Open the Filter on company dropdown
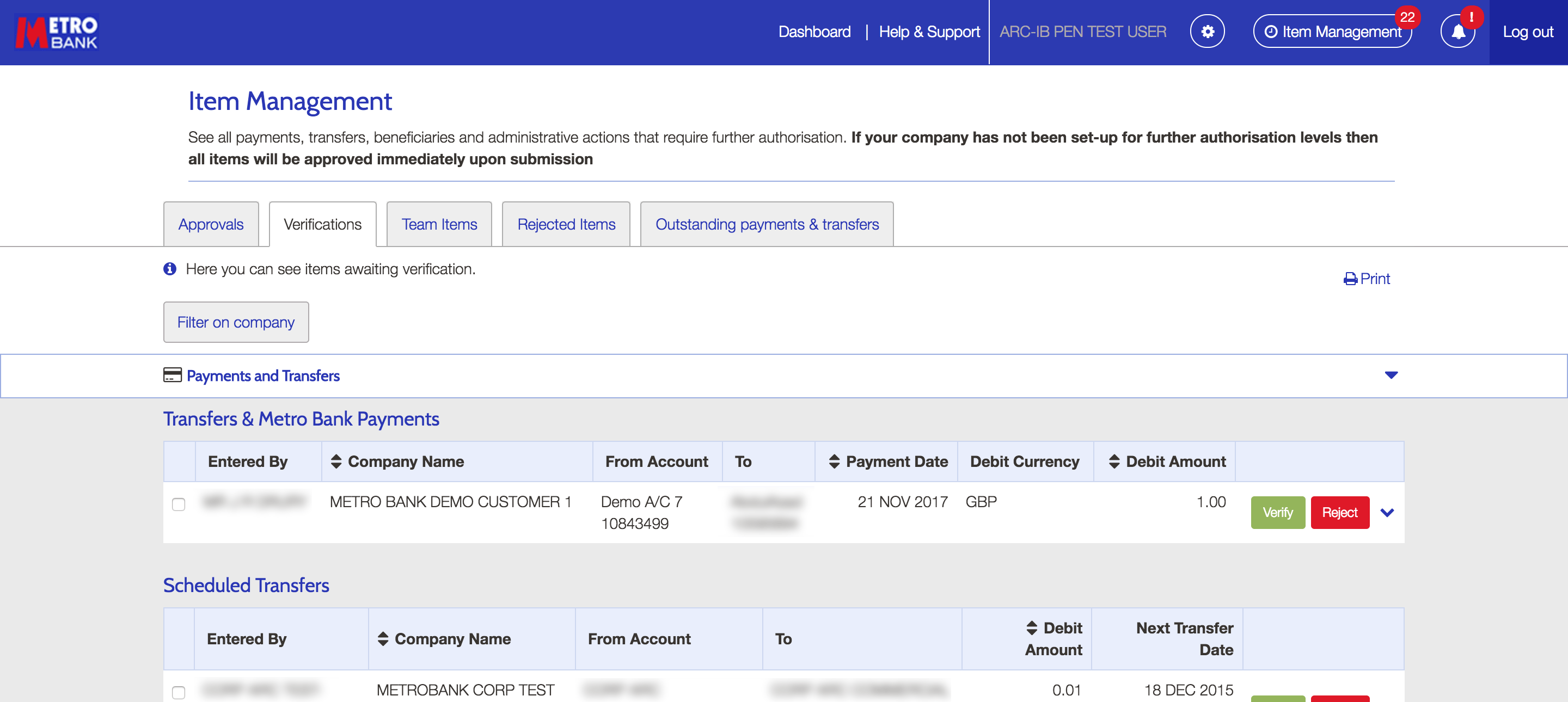This screenshot has height=702, width=1568. point(236,322)
